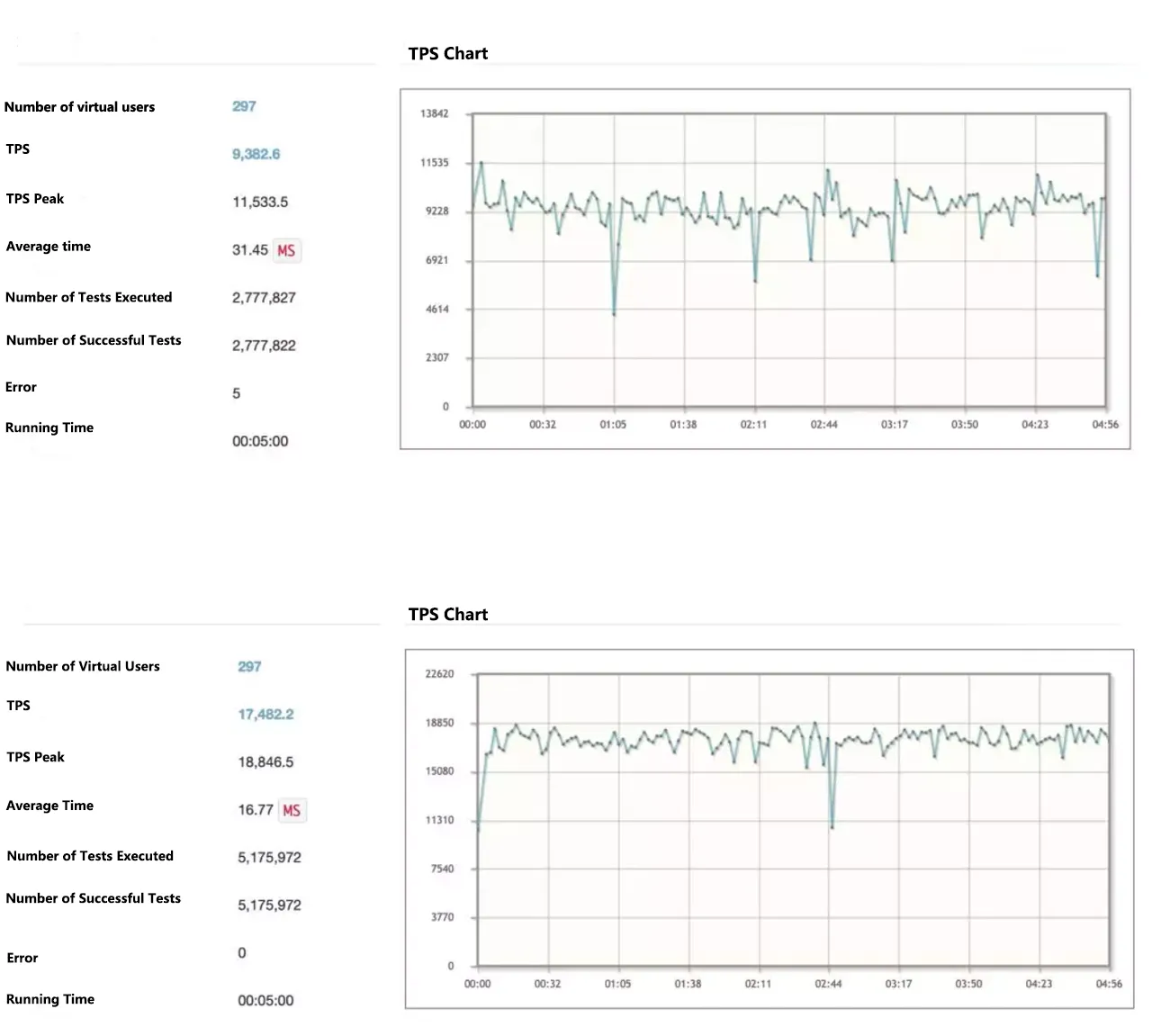Click y-axis label 3770 in the chart

point(442,917)
